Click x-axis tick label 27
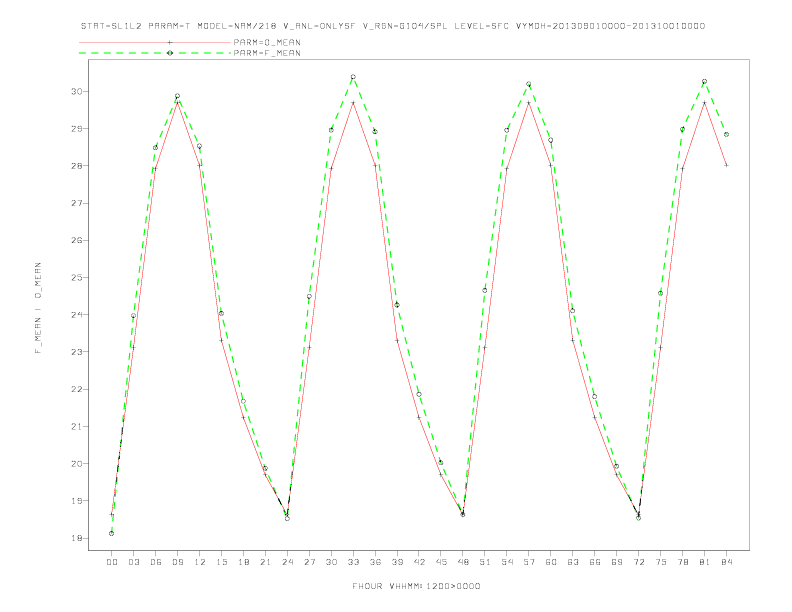 pyautogui.click(x=309, y=562)
